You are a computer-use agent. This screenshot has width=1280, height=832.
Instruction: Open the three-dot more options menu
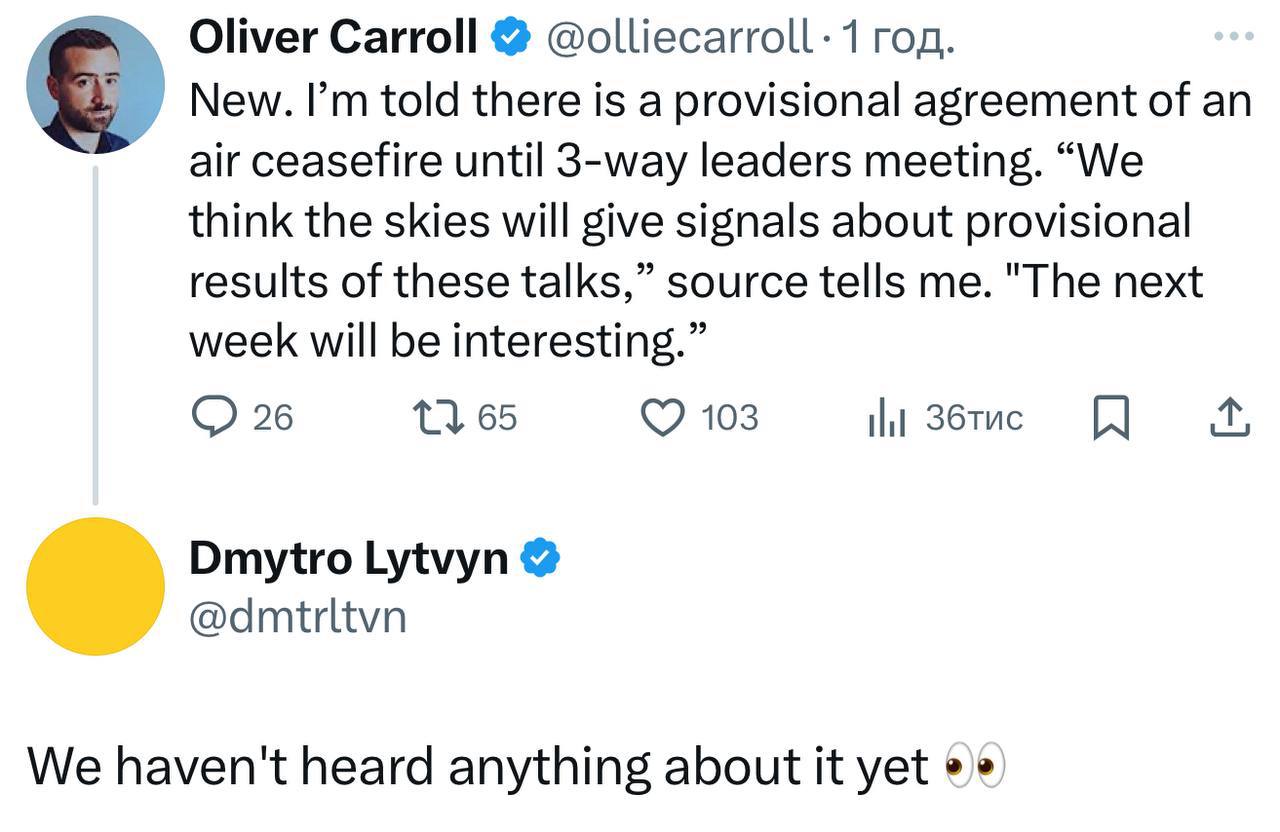(x=1232, y=37)
